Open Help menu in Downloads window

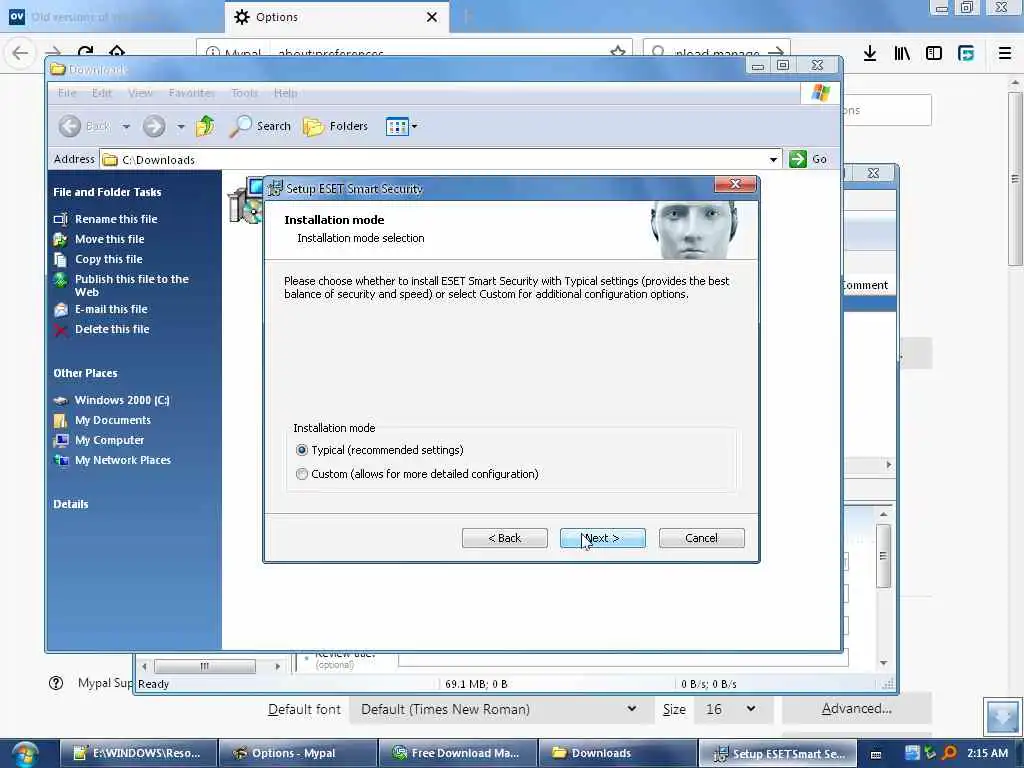(x=285, y=93)
